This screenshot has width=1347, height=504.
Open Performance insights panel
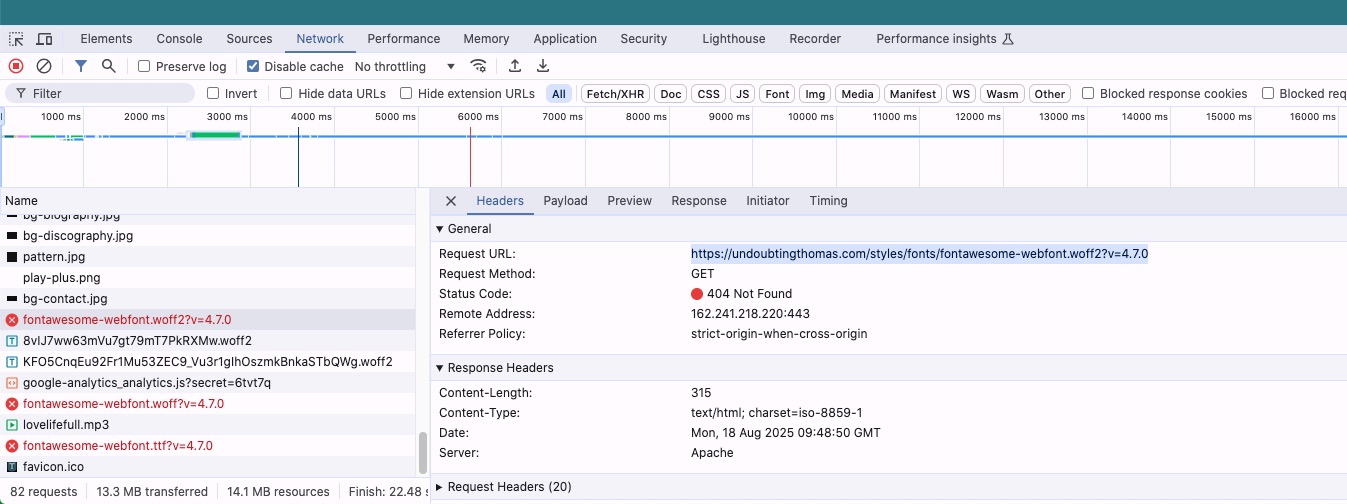coord(945,39)
